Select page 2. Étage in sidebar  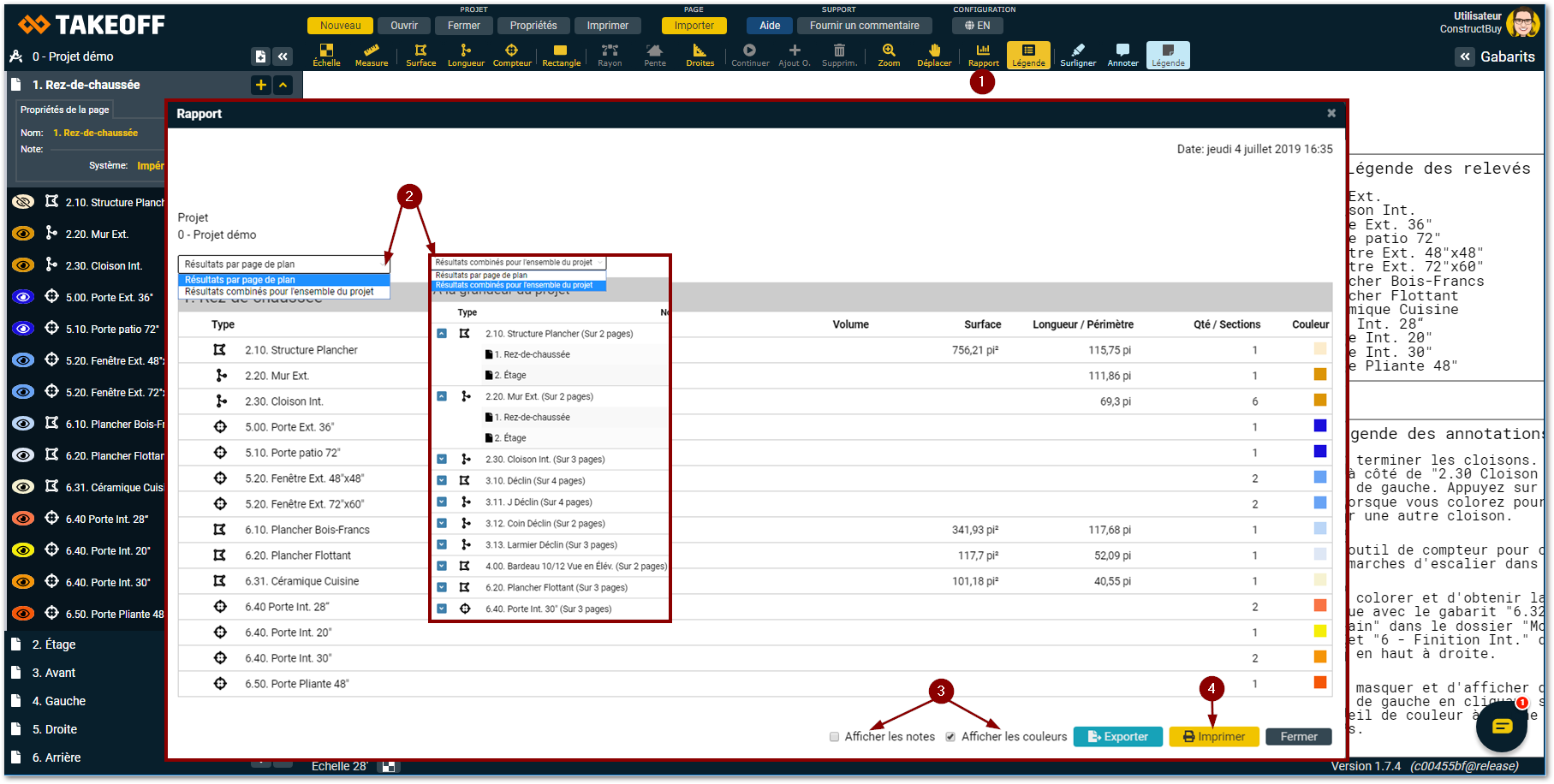click(54, 644)
